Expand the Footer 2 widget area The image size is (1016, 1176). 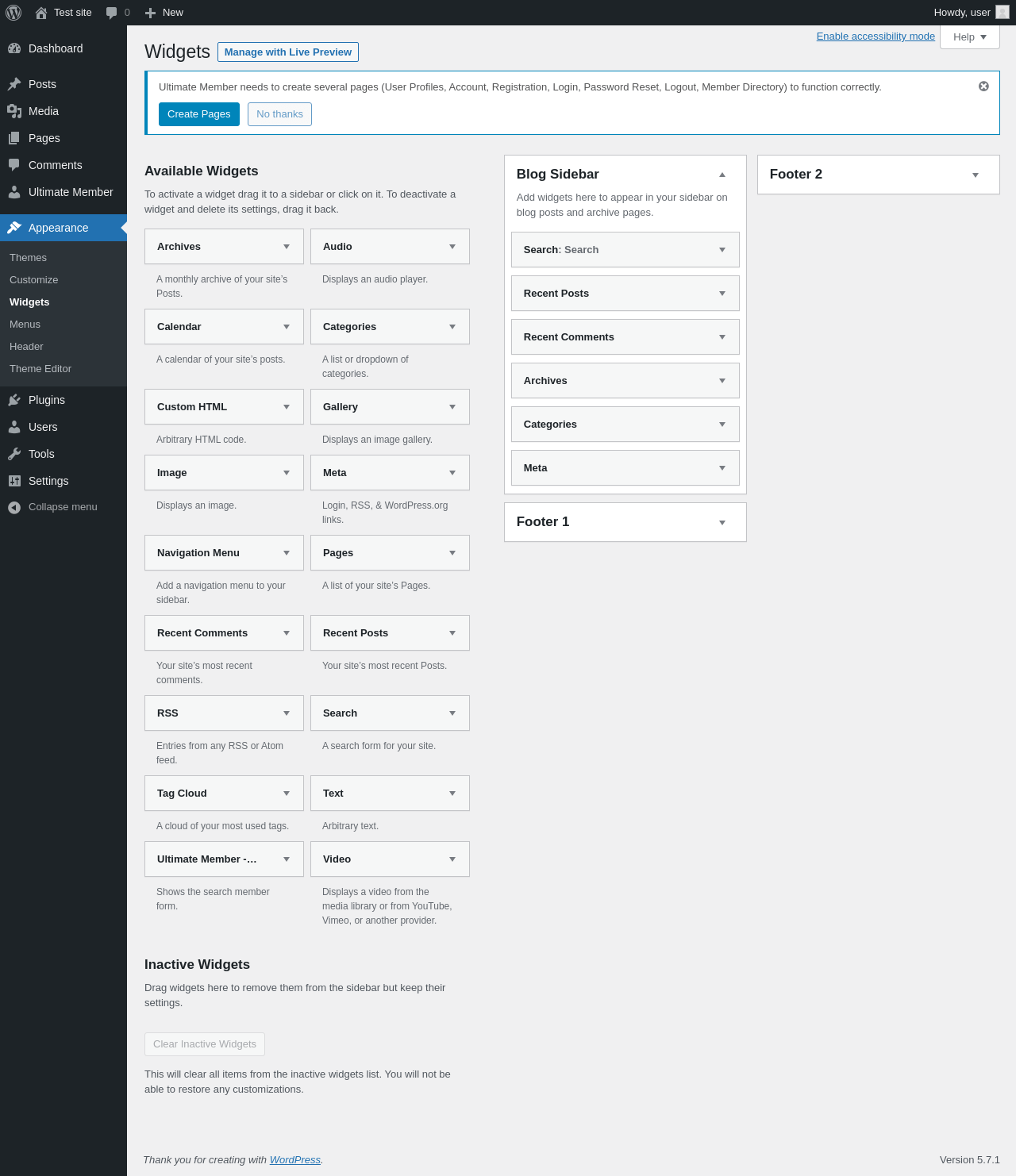pyautogui.click(x=976, y=175)
